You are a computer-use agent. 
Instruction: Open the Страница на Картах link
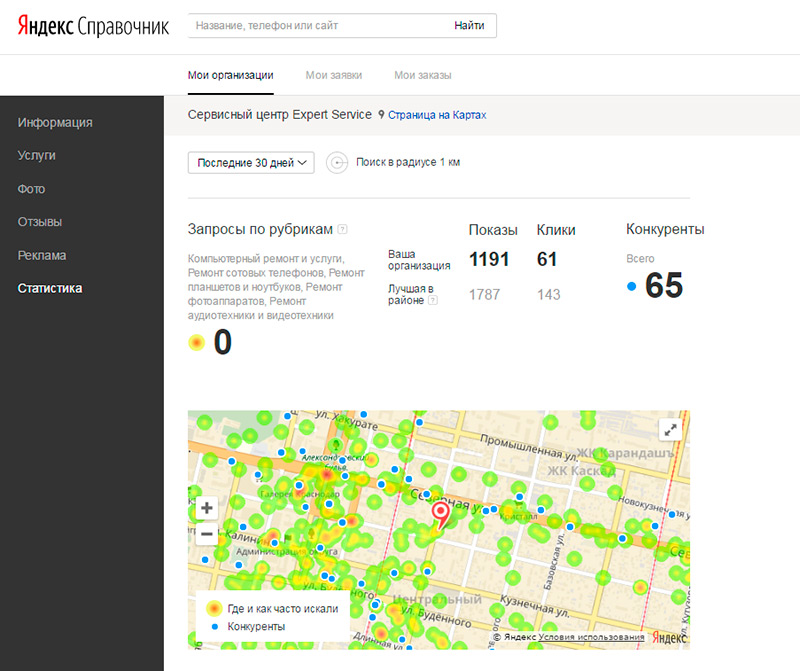[x=437, y=116]
